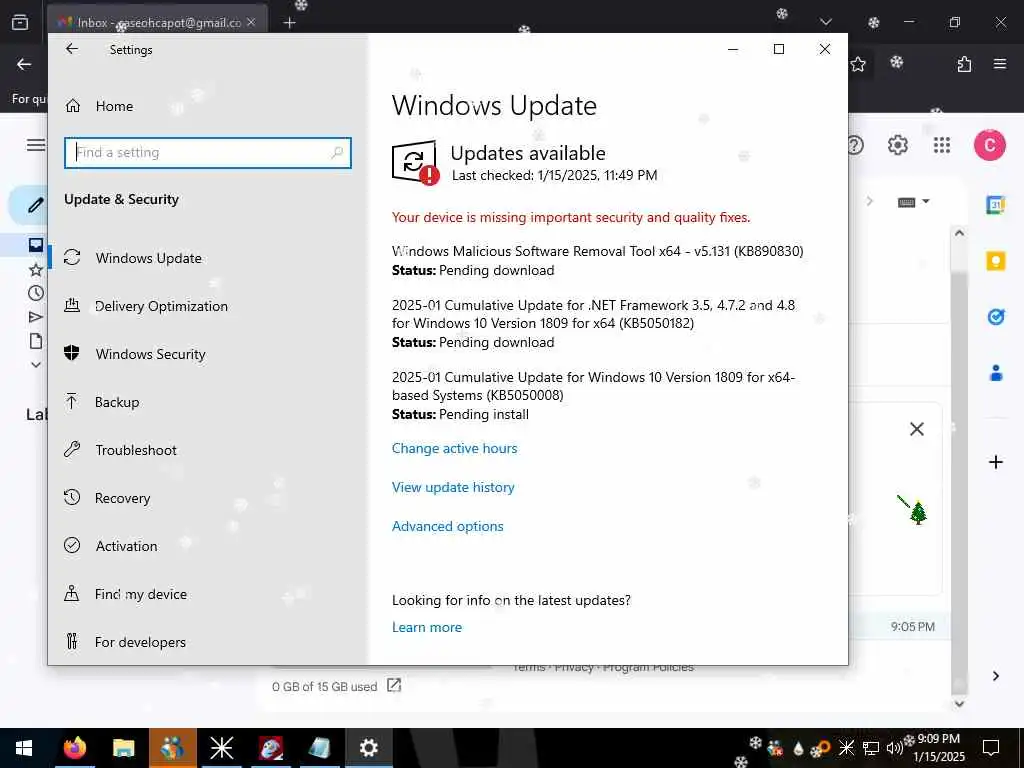Screen dimensions: 1024x768
Task: Open Gmail Drafts folder icon
Action: click(36, 341)
